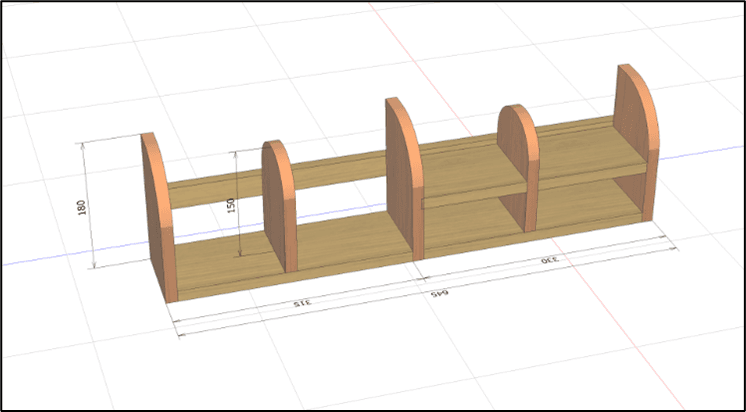Screen dimensions: 746x412
Task: Click empty grid area below the shelf
Action: coord(400,370)
